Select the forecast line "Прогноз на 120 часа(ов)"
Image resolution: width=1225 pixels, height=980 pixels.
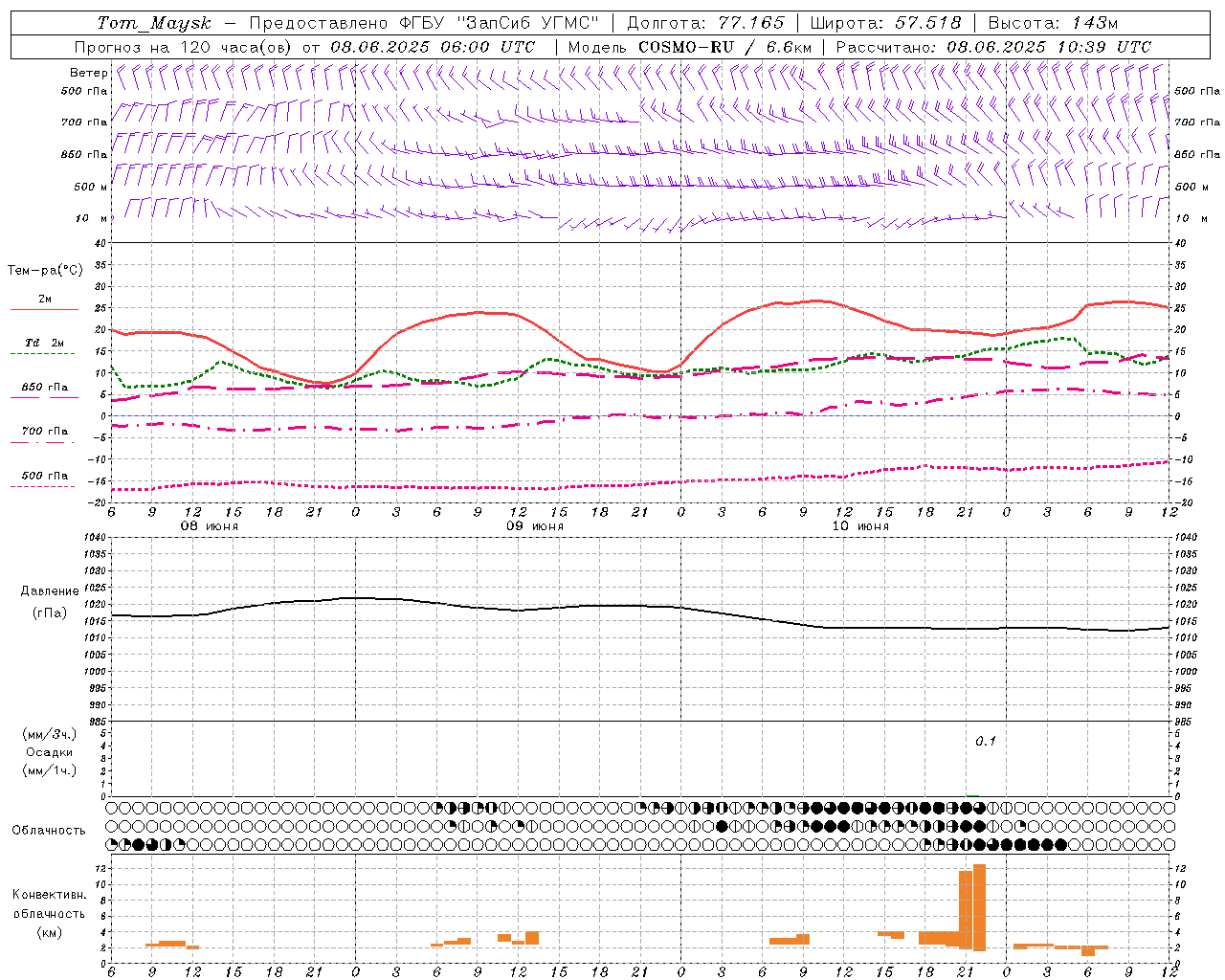[185, 47]
